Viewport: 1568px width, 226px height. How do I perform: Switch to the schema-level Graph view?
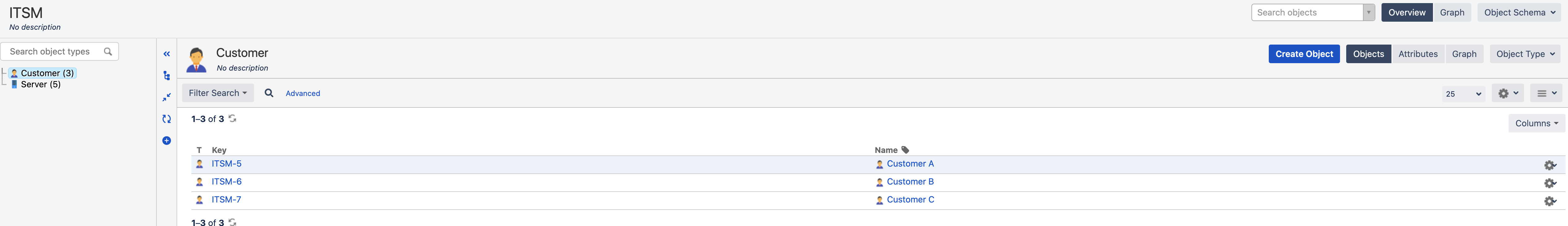[1452, 13]
